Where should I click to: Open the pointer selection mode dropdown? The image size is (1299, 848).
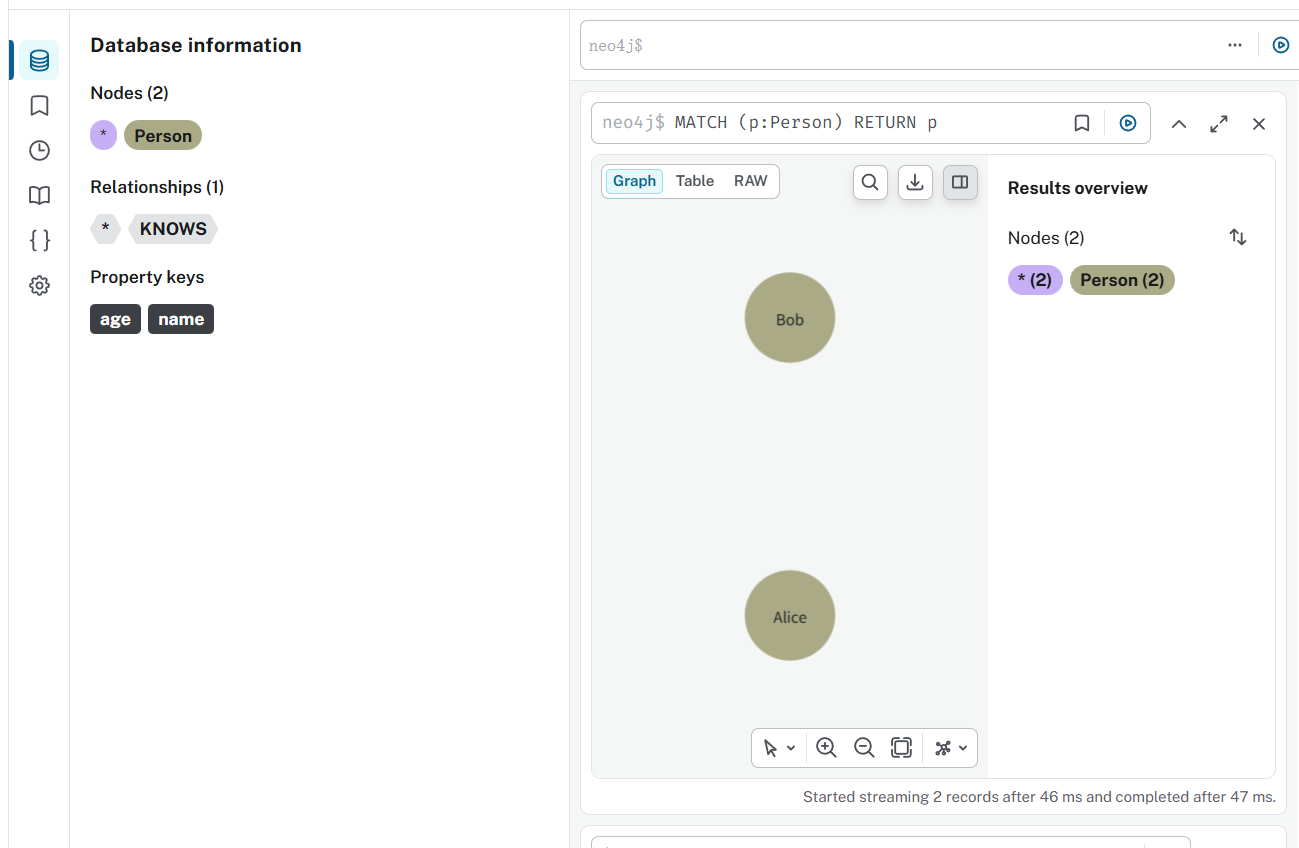(779, 748)
